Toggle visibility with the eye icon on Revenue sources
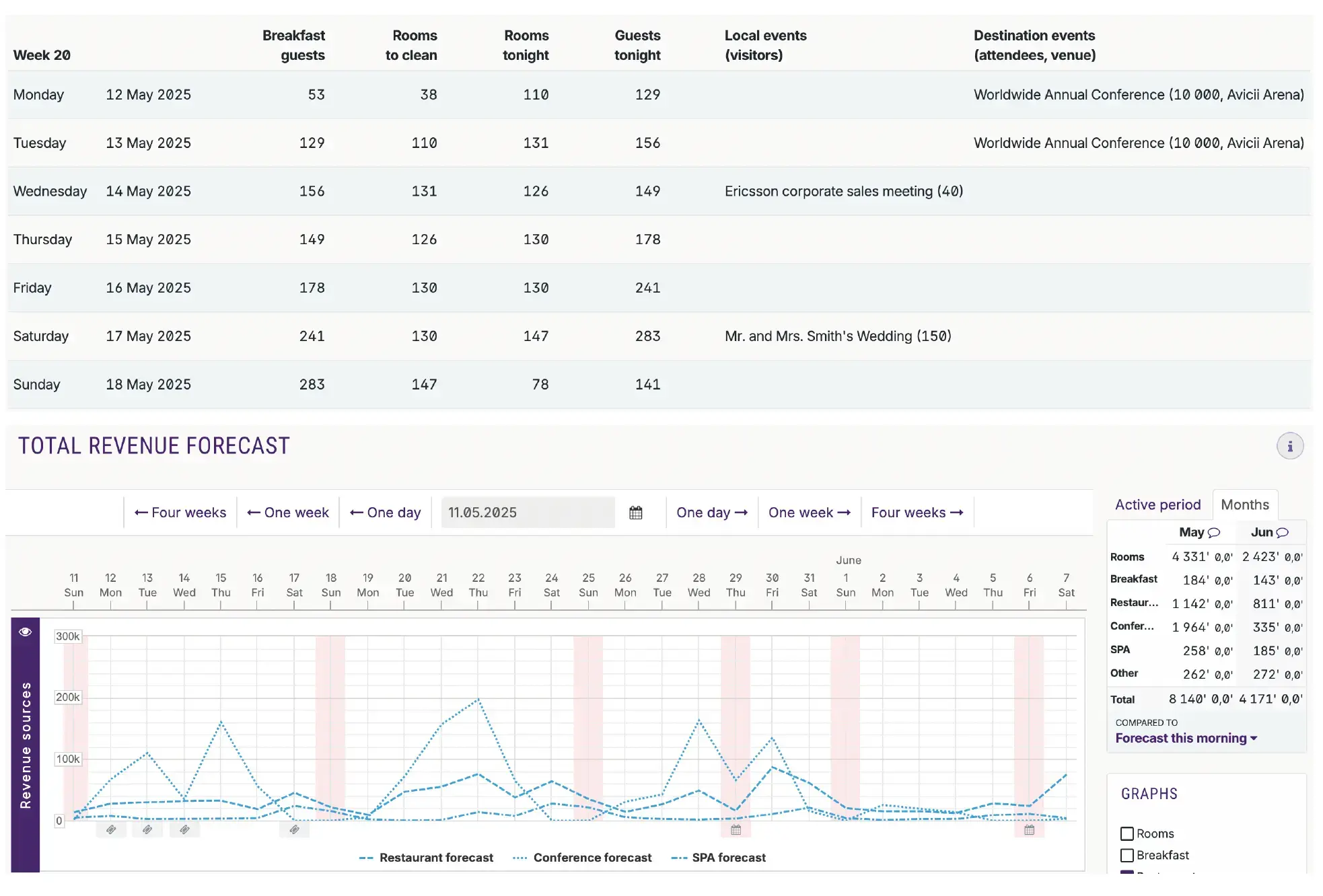 pyautogui.click(x=25, y=631)
